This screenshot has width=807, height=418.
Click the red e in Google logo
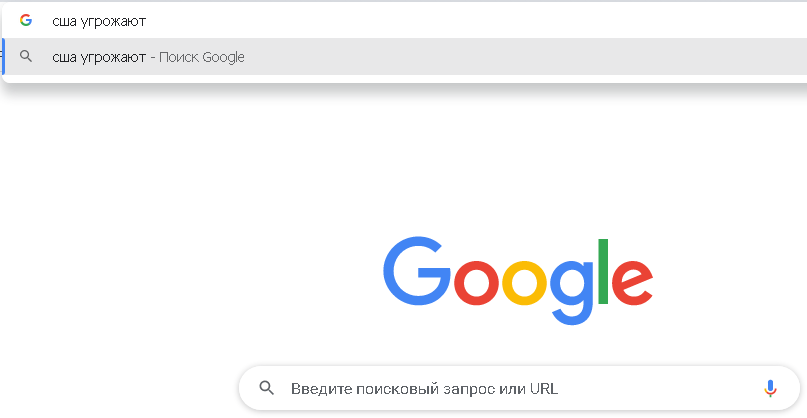(633, 283)
